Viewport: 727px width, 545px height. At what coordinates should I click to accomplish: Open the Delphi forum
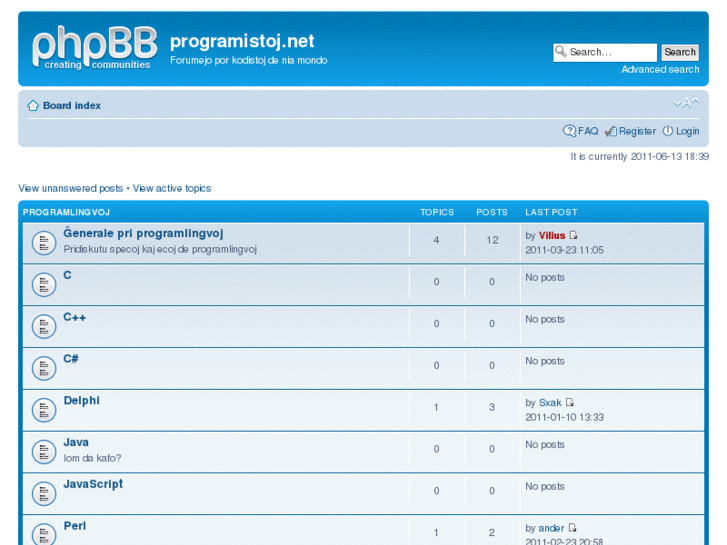coord(82,401)
